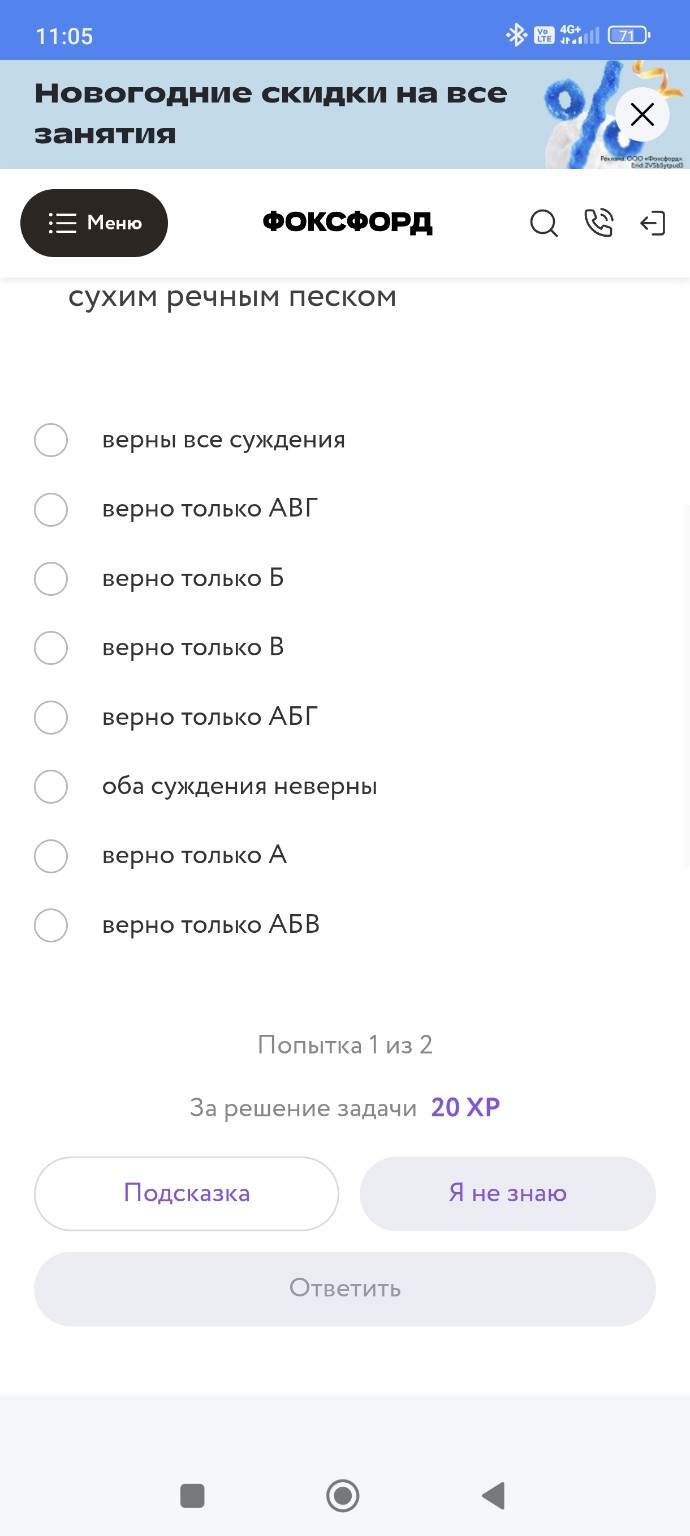Select the answer верно только Б
The image size is (690, 1536).
(51, 579)
